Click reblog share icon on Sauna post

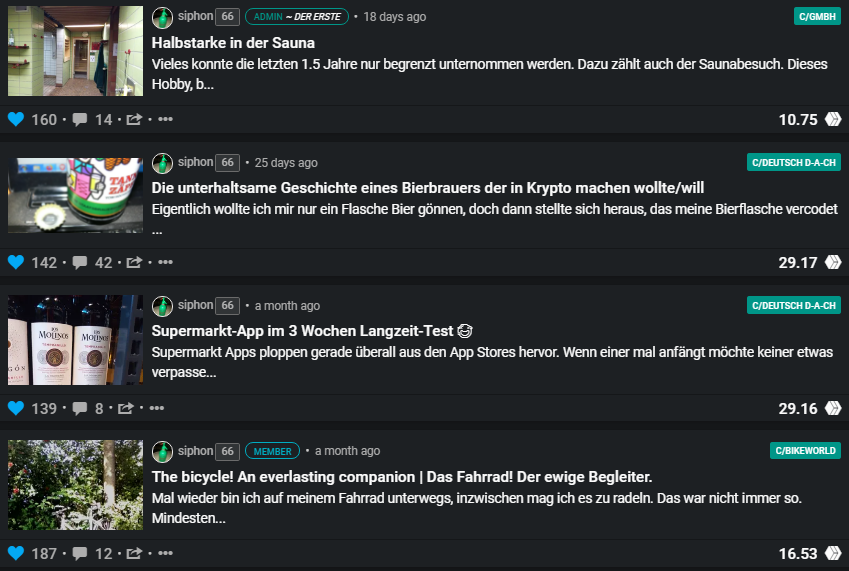tap(134, 119)
